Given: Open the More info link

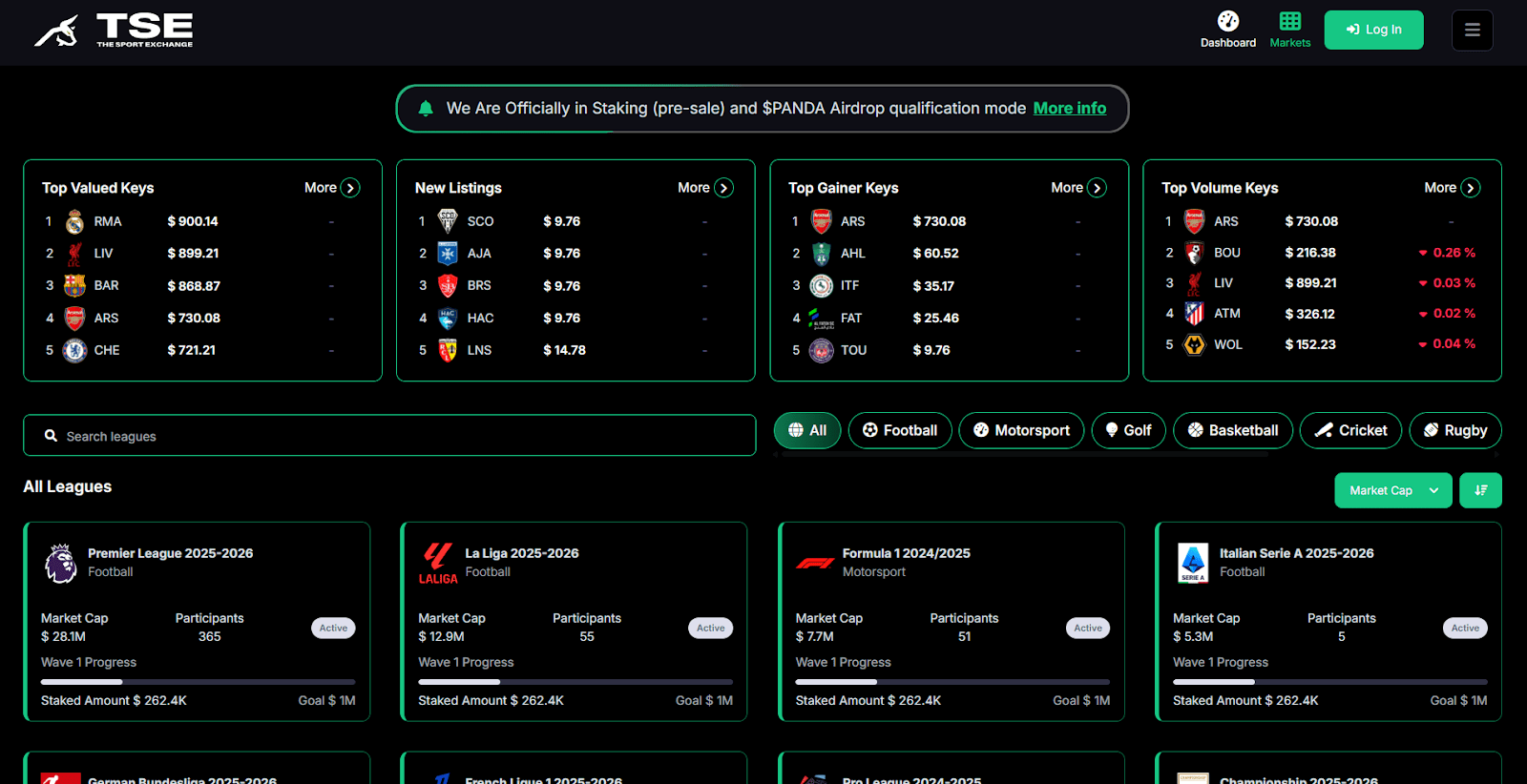Looking at the screenshot, I should 1069,109.
